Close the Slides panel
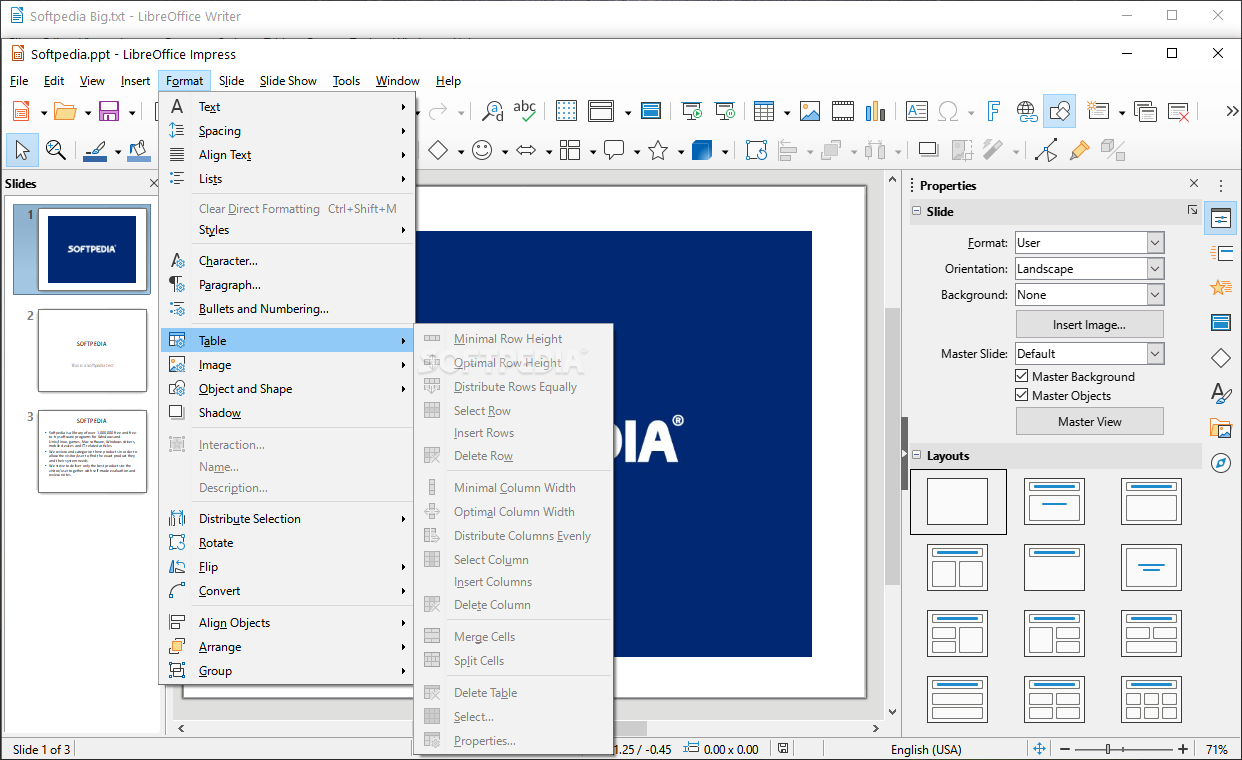Image resolution: width=1242 pixels, height=760 pixels. coord(154,184)
